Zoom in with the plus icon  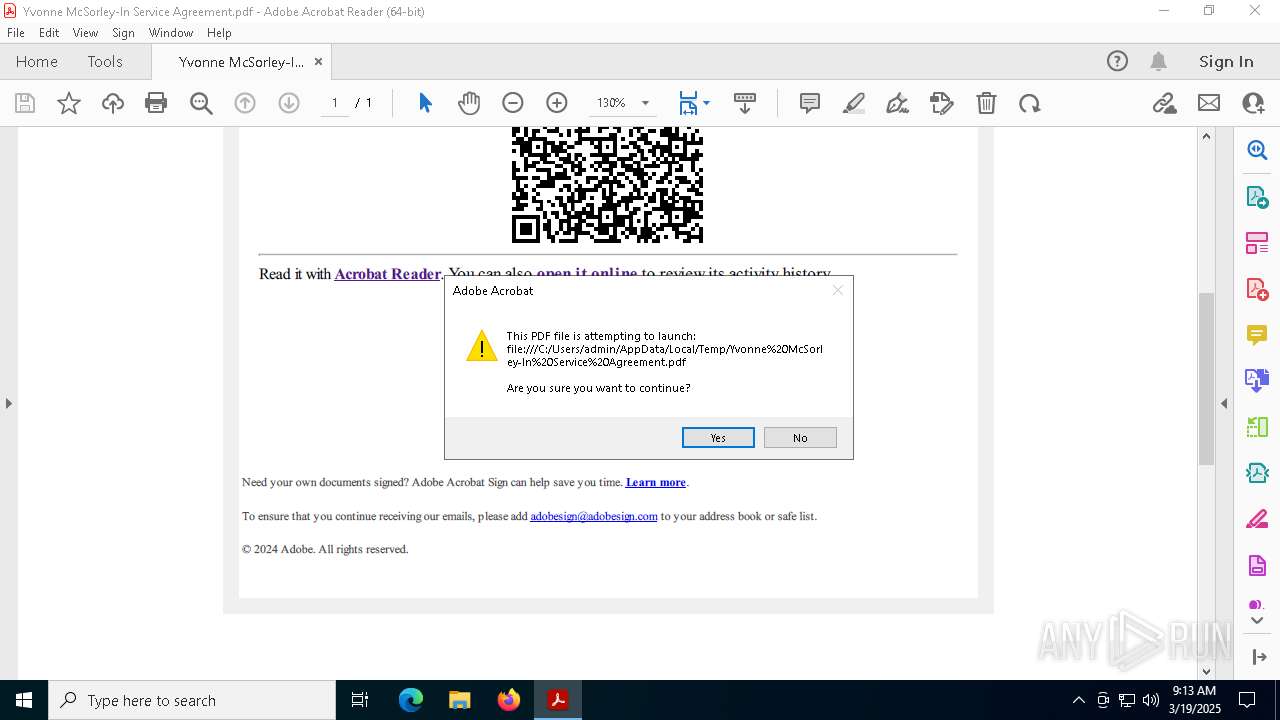click(x=557, y=103)
